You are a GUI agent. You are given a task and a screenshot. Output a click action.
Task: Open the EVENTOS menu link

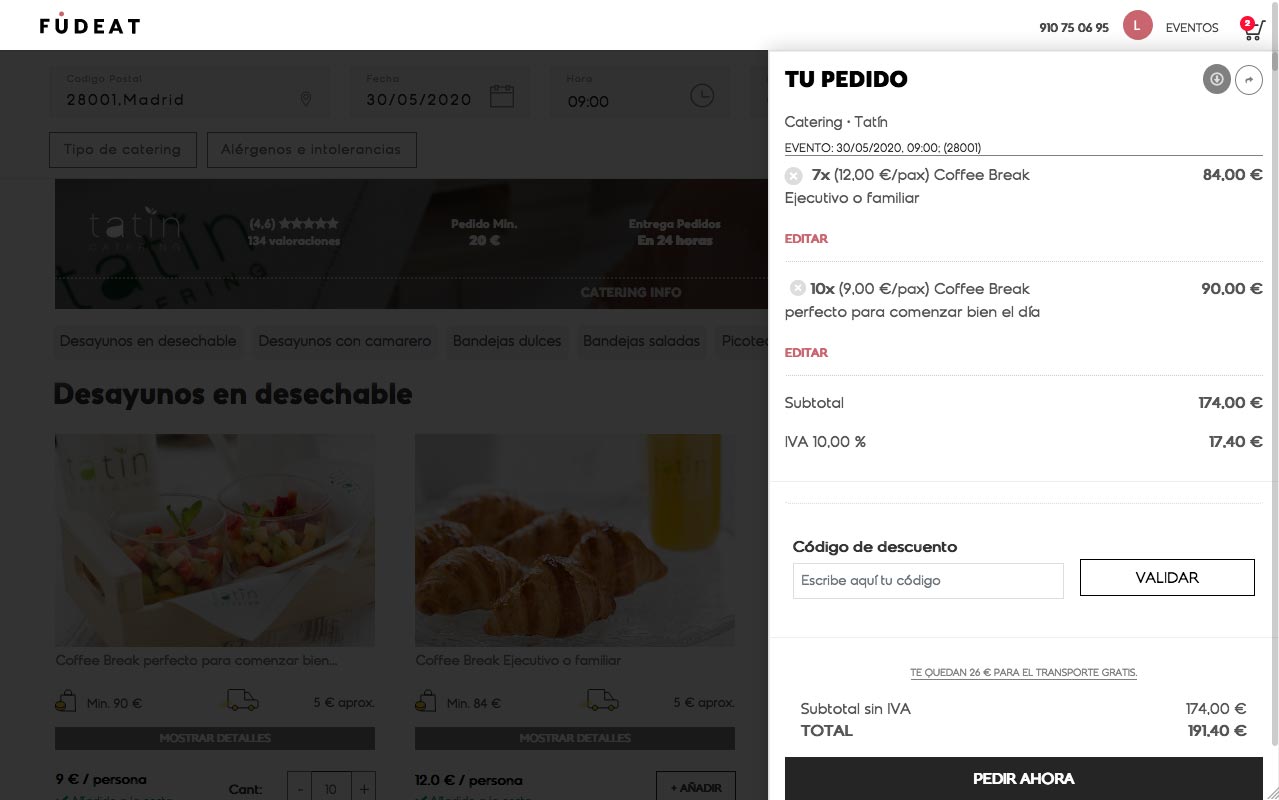[1192, 28]
